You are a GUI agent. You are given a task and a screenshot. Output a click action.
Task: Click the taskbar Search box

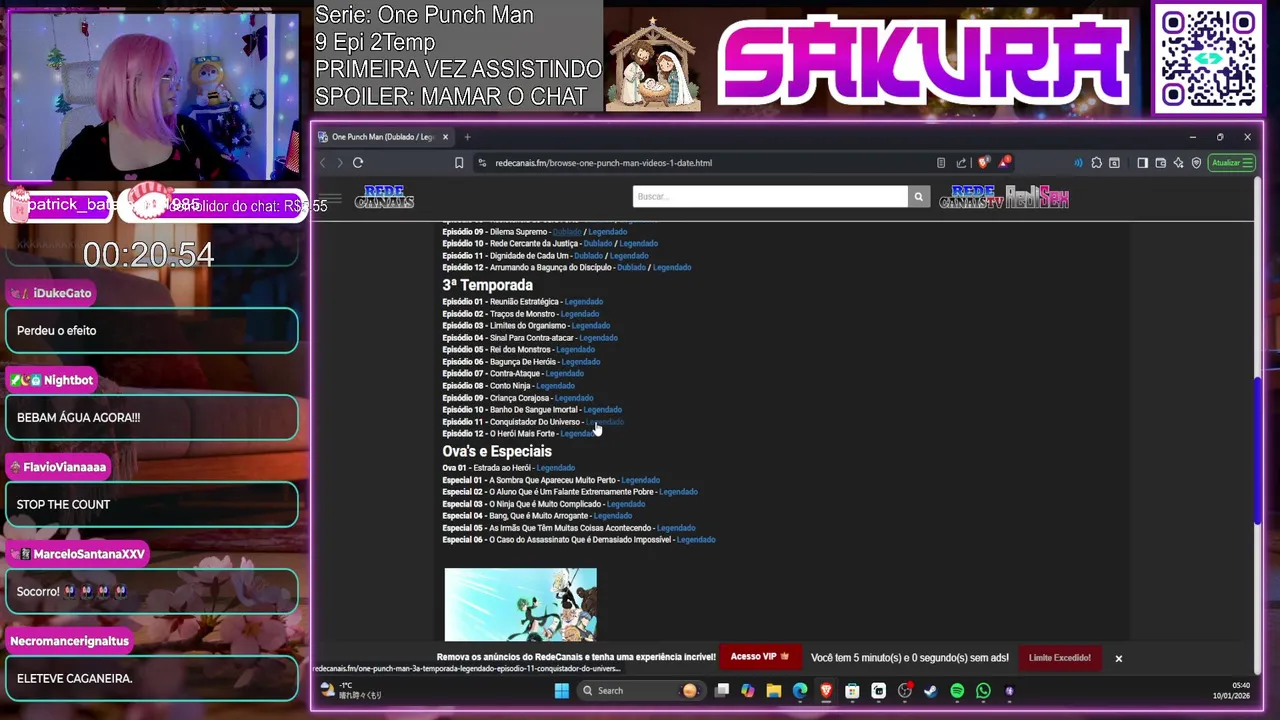click(640, 691)
